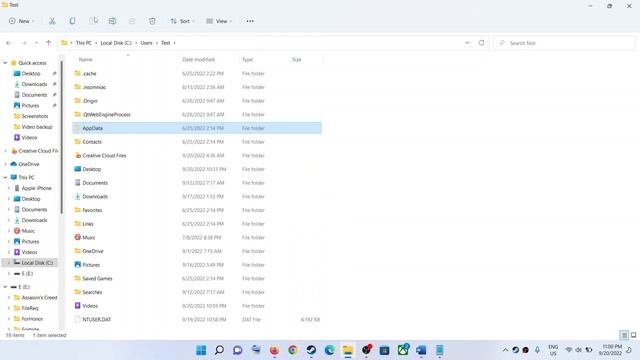The width and height of the screenshot is (640, 360).
Task: Go back with the left arrow button
Action: pos(9,43)
